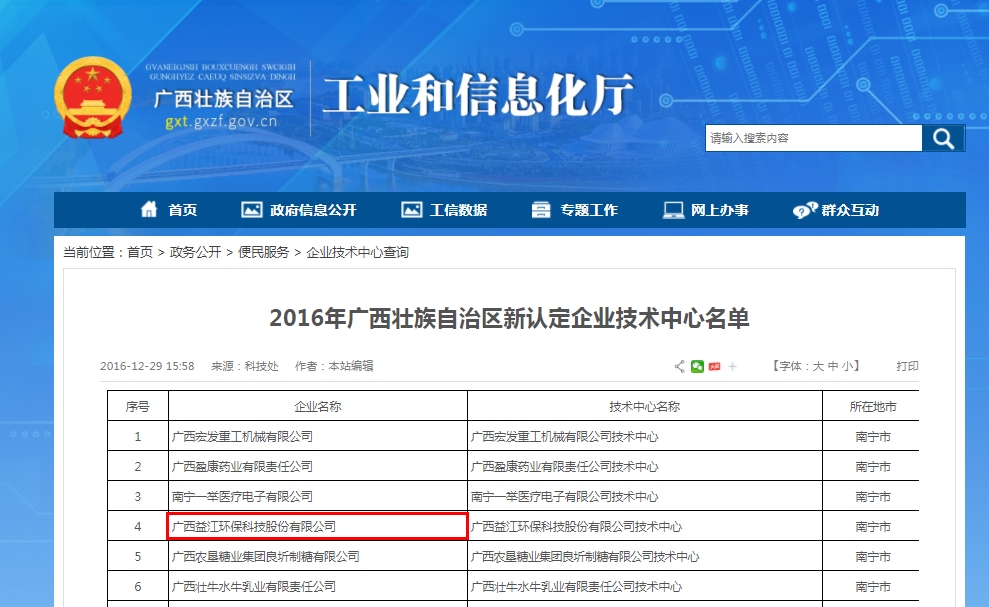Image resolution: width=989 pixels, height=607 pixels.
Task: Click the home icon beside 首页
Action: click(x=148, y=210)
